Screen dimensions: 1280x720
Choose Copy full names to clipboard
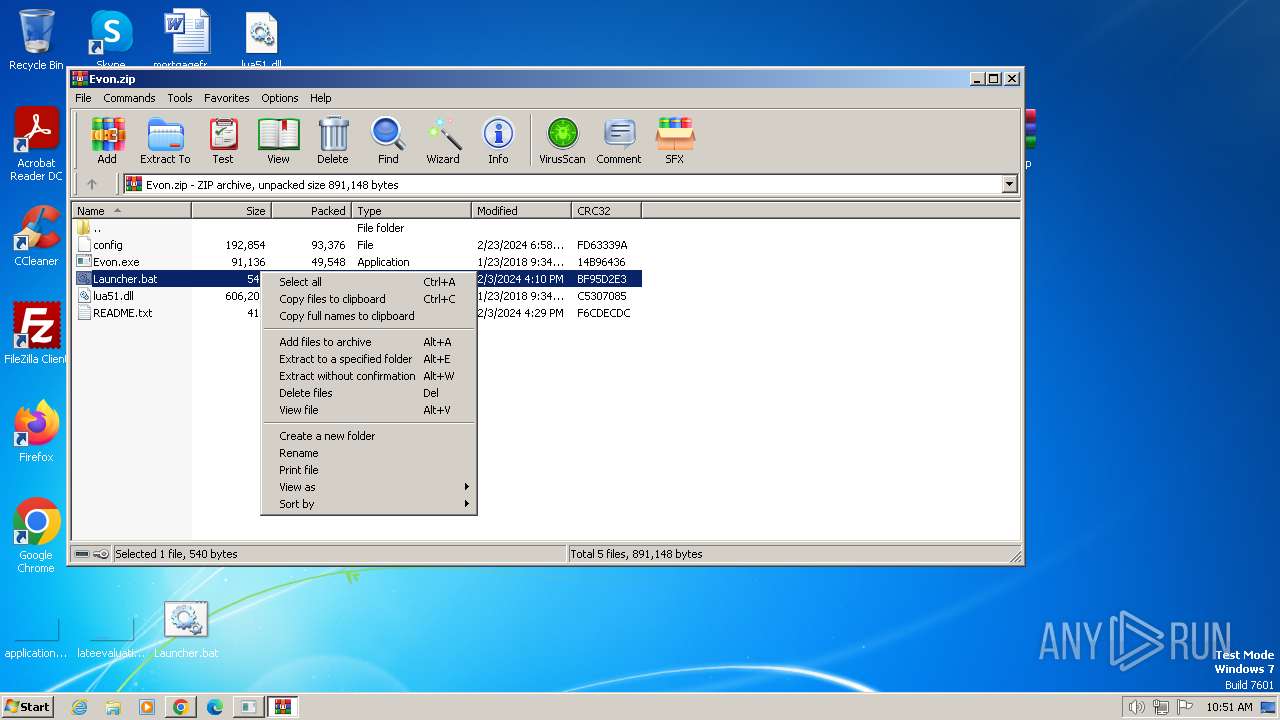click(368, 316)
